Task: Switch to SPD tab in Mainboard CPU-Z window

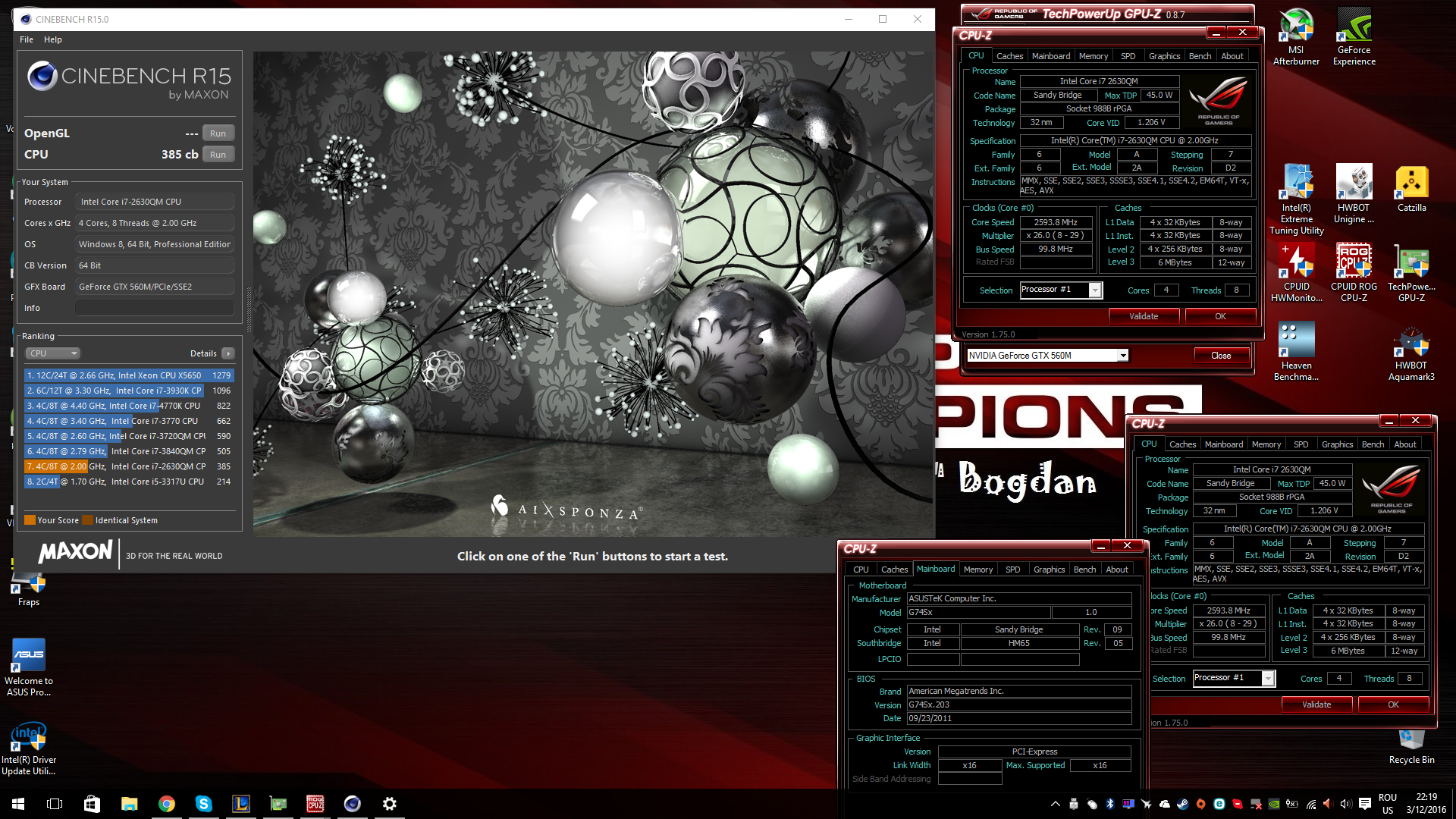Action: [x=1012, y=570]
